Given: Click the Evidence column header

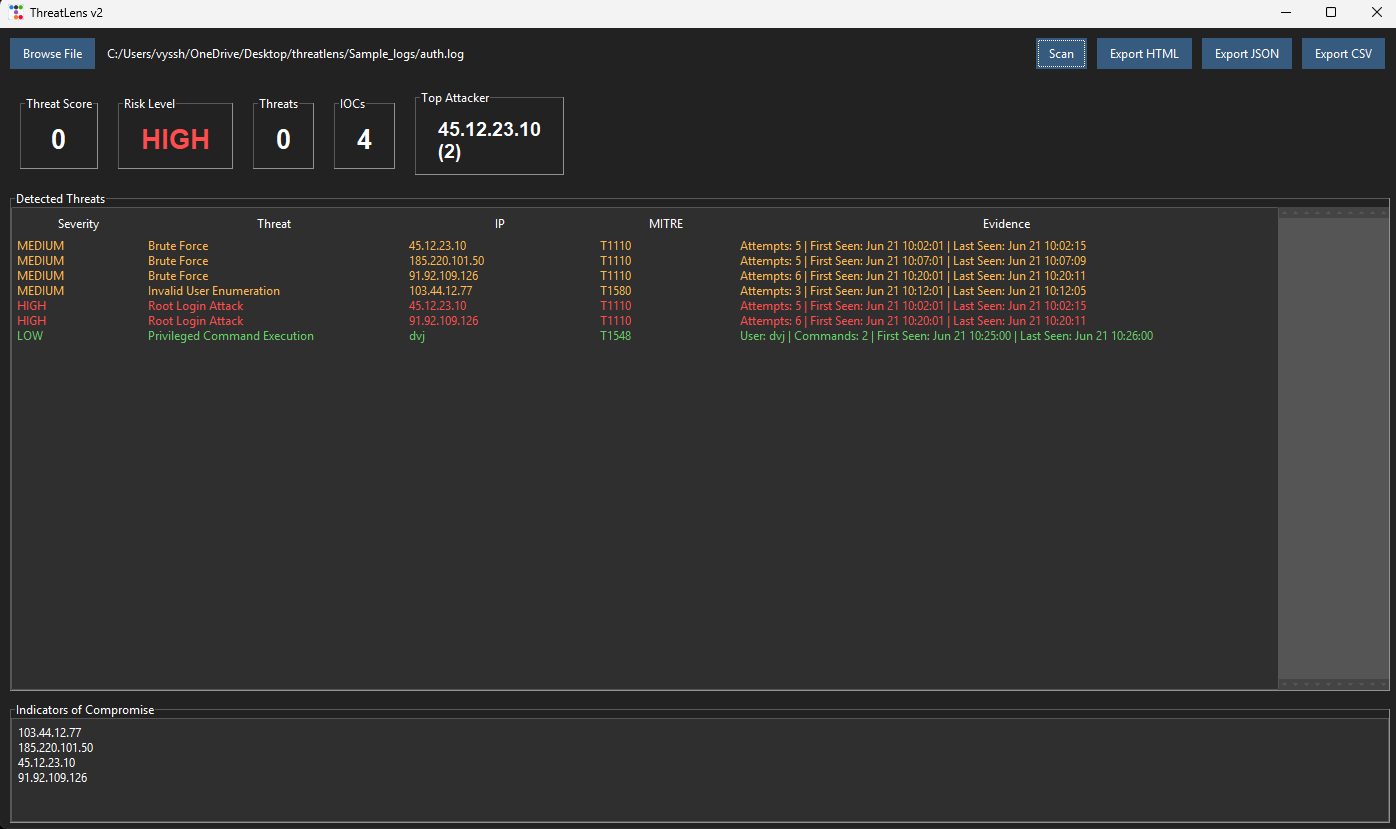Looking at the screenshot, I should 1006,224.
